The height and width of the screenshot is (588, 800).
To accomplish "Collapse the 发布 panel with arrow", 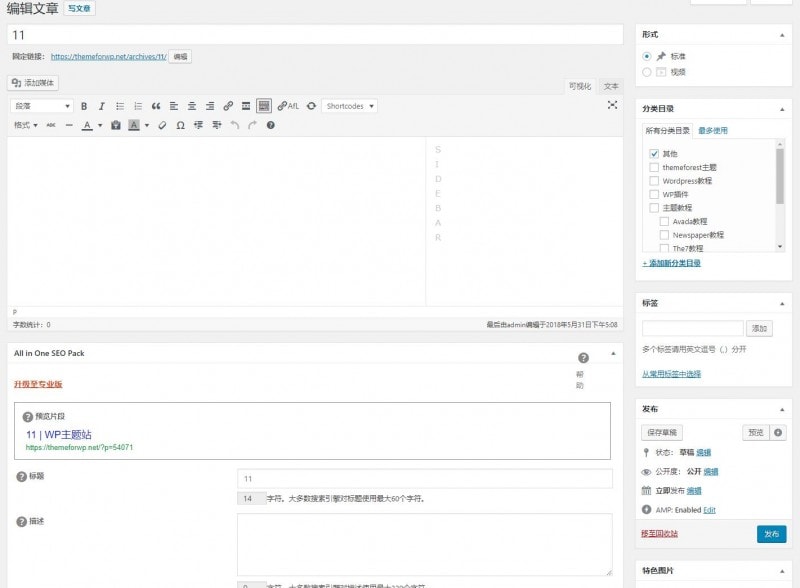I will tap(781, 408).
